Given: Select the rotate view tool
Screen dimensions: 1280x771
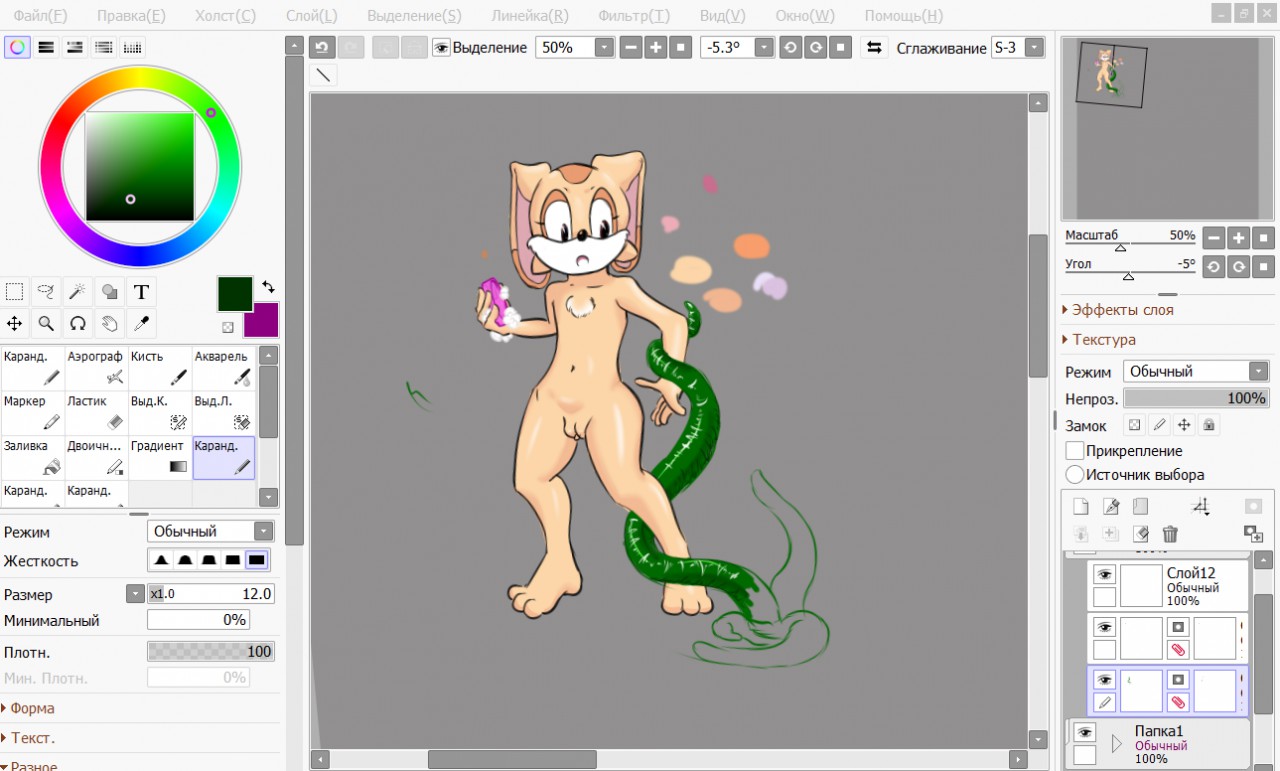Looking at the screenshot, I should tap(77, 323).
